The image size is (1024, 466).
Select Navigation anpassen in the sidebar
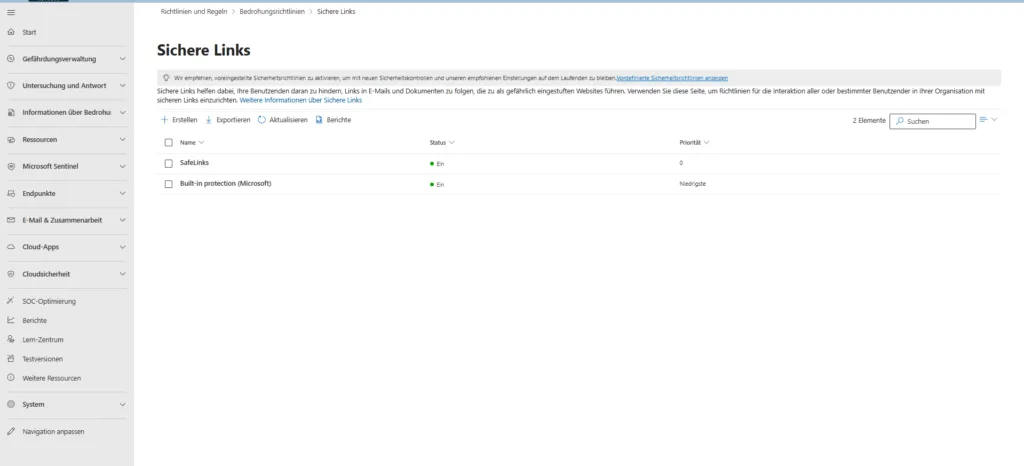53,431
